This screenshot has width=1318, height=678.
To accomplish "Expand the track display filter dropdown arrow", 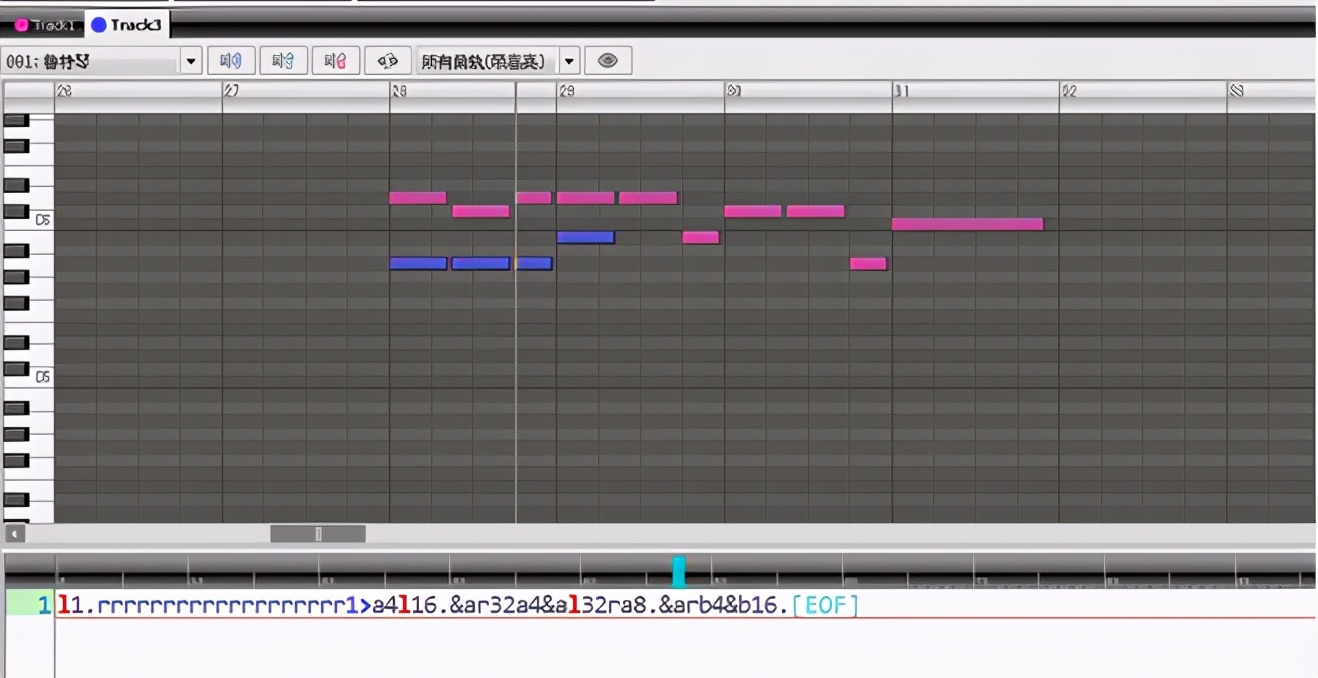I will pyautogui.click(x=569, y=62).
